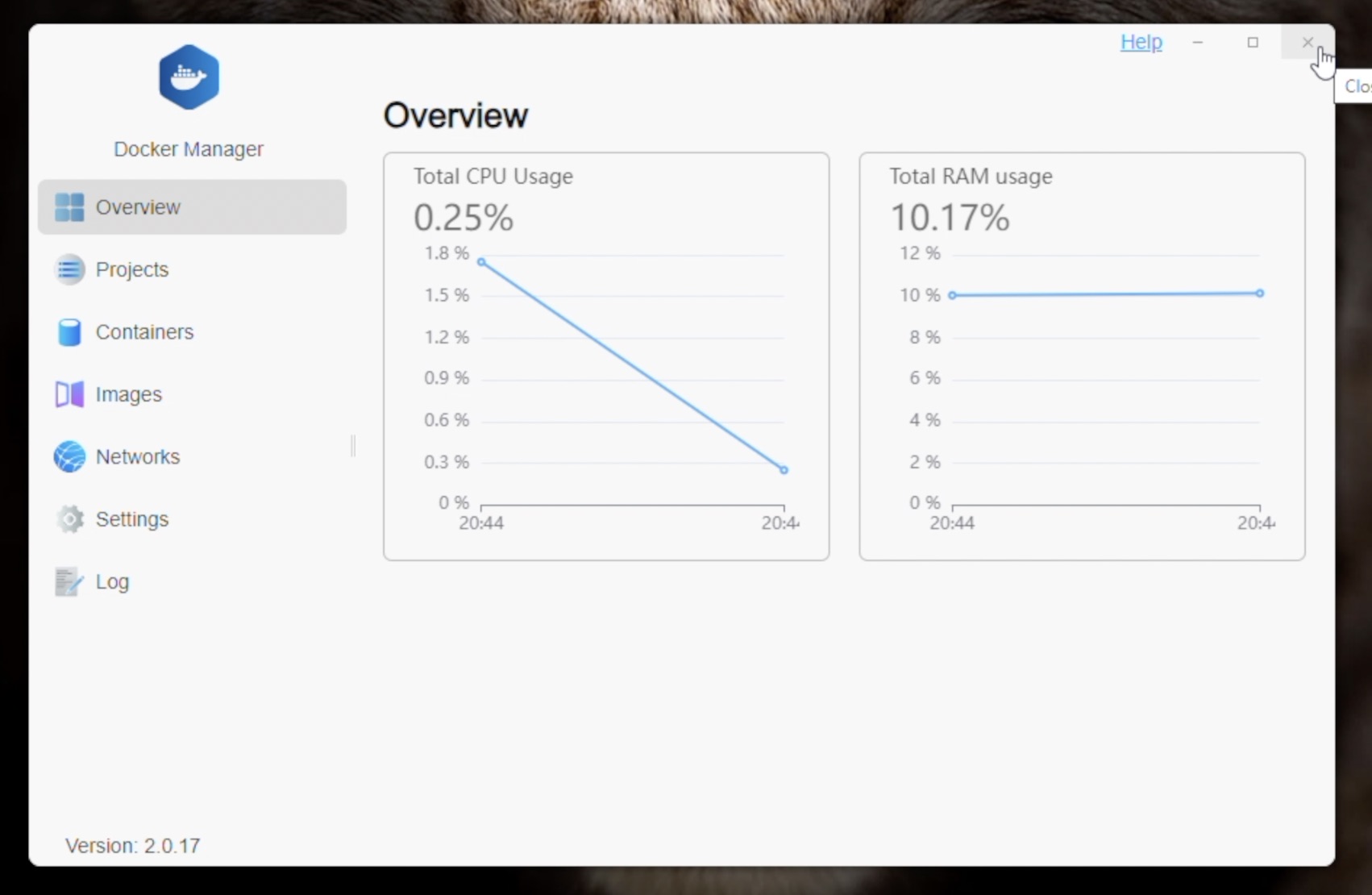Maximize the Docker Manager window

click(1253, 42)
